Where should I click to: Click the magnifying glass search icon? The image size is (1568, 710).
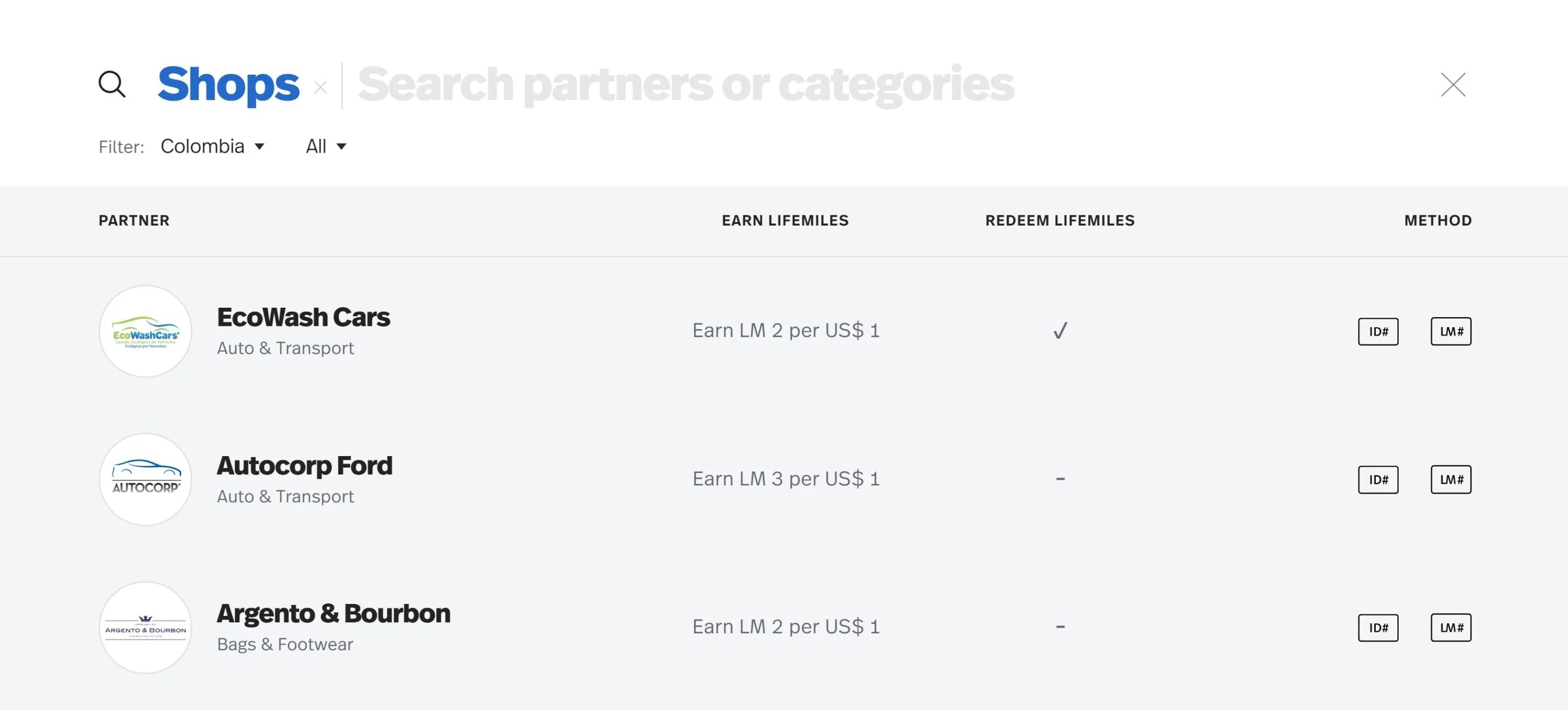tap(112, 84)
